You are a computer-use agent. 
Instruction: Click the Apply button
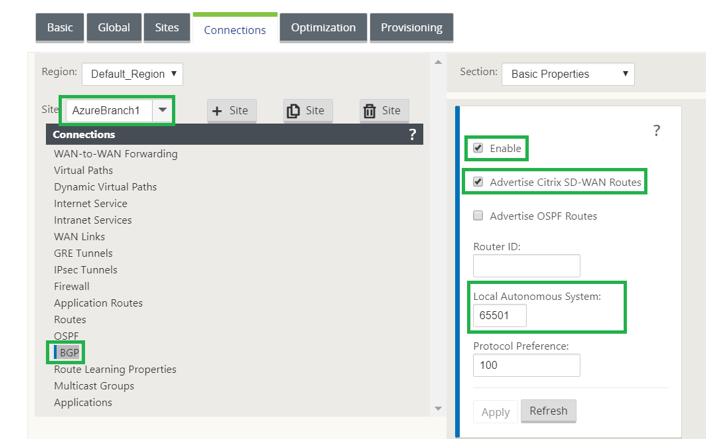tap(495, 412)
